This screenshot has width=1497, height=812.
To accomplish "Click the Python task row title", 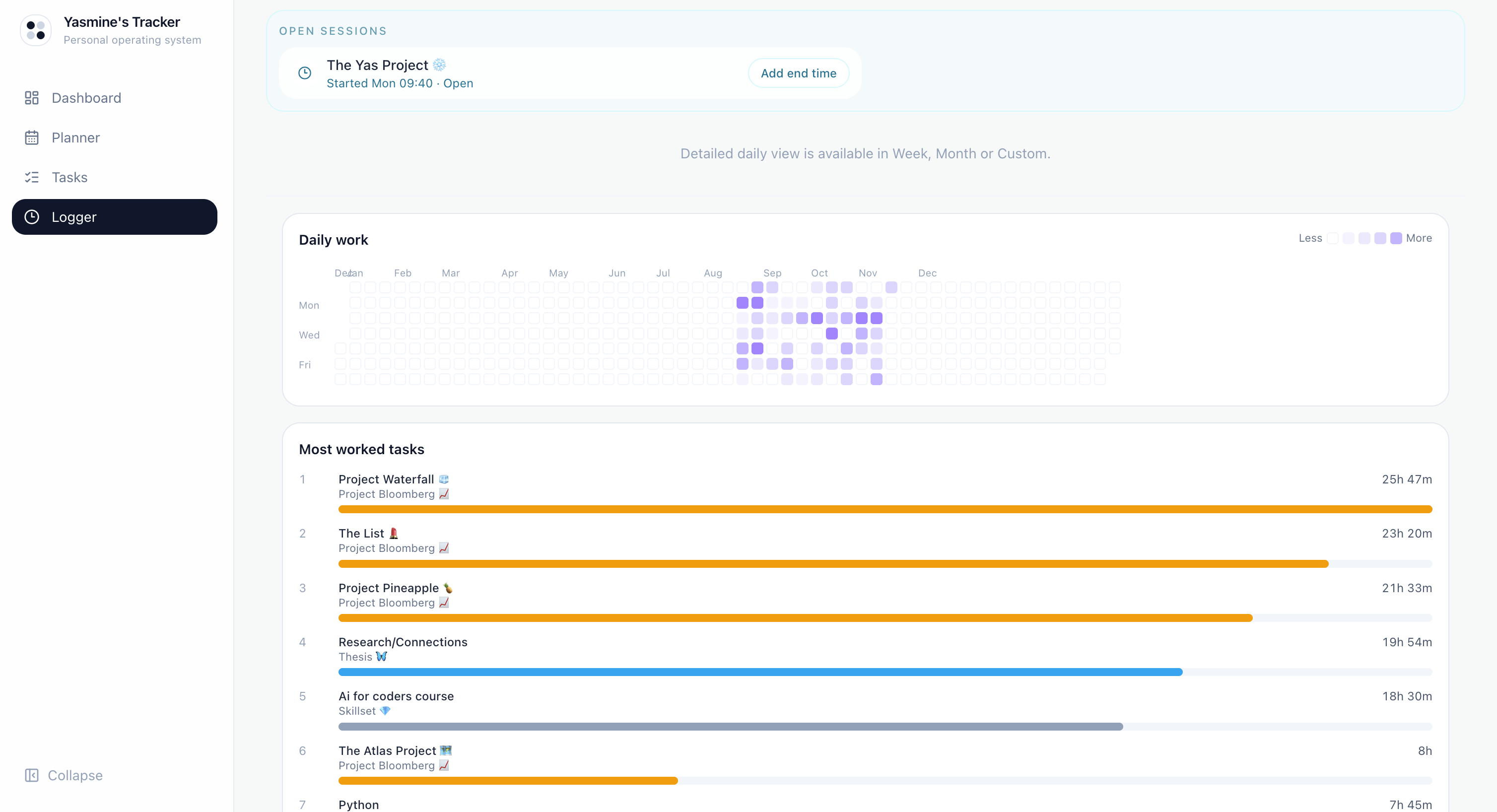I will tap(358, 805).
